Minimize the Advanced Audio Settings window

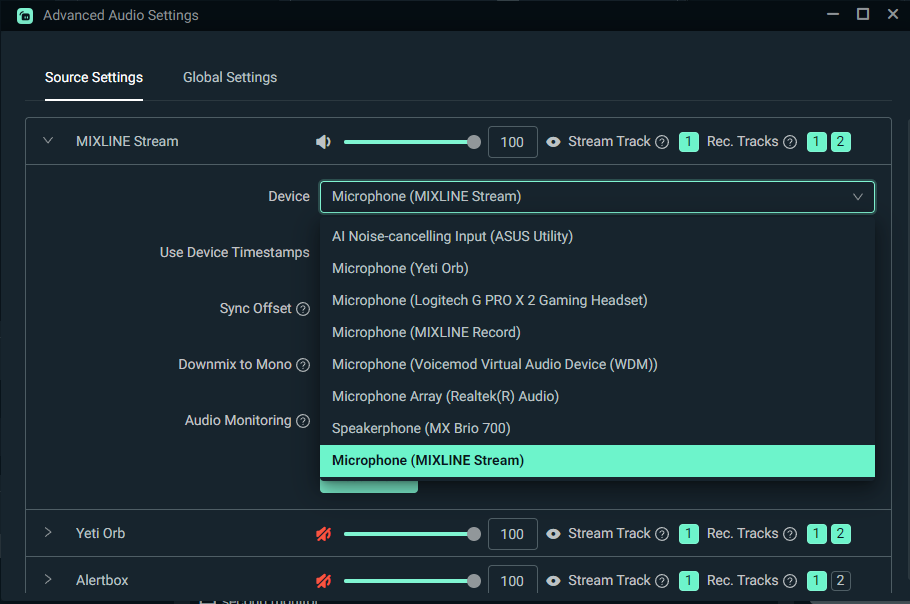(833, 14)
